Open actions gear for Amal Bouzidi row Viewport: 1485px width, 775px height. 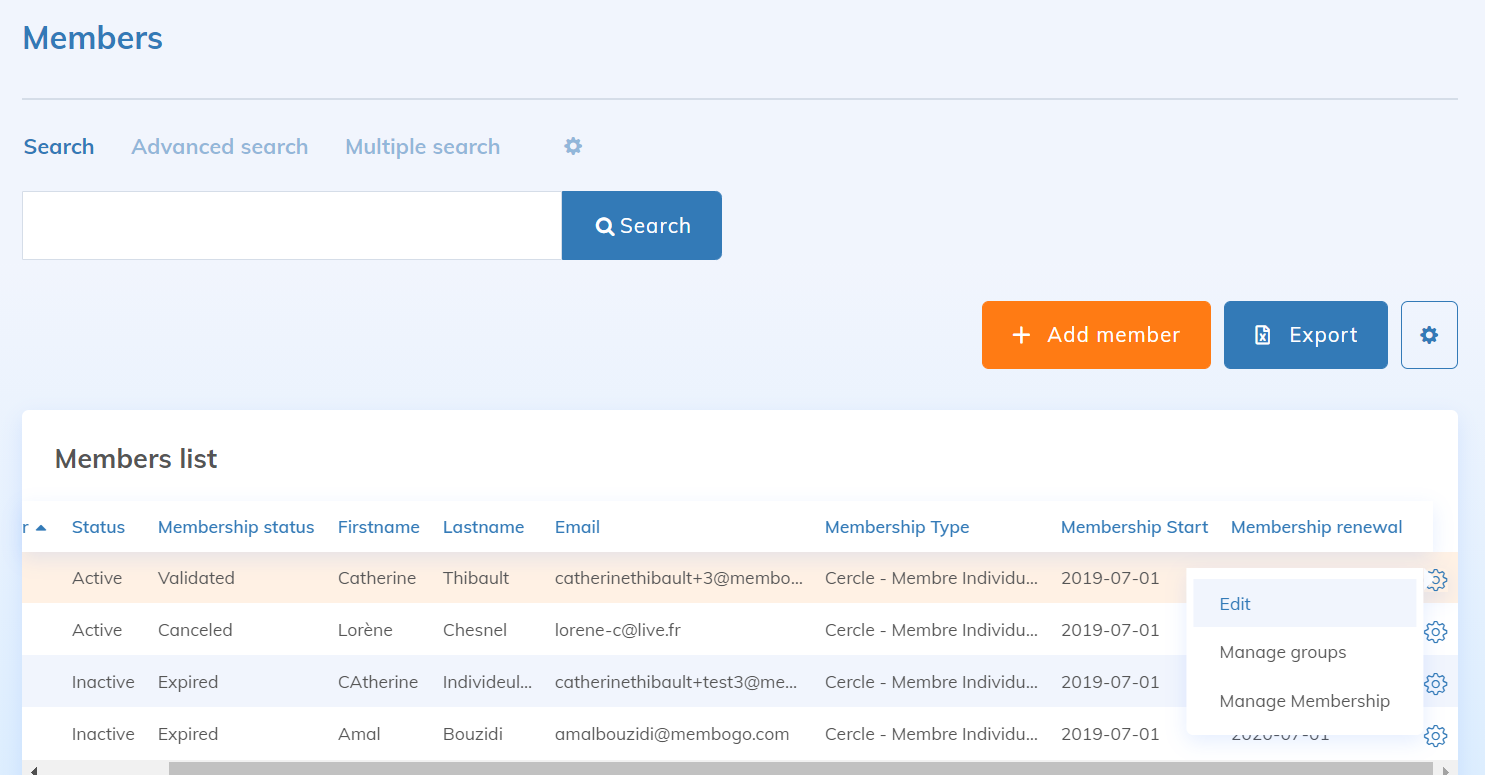click(x=1435, y=736)
